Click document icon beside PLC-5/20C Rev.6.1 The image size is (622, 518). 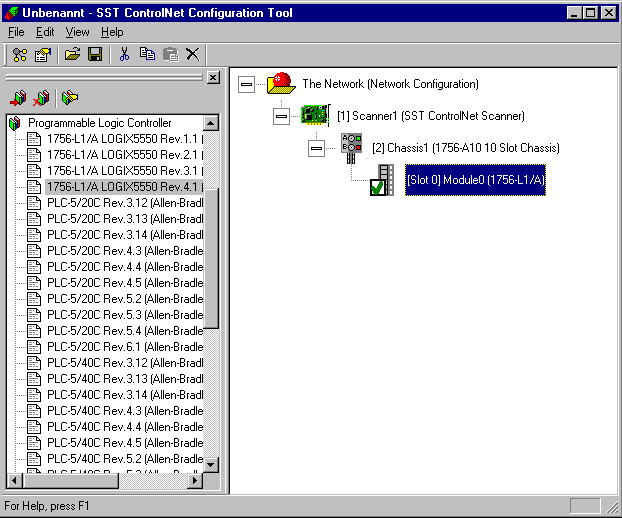(34, 347)
